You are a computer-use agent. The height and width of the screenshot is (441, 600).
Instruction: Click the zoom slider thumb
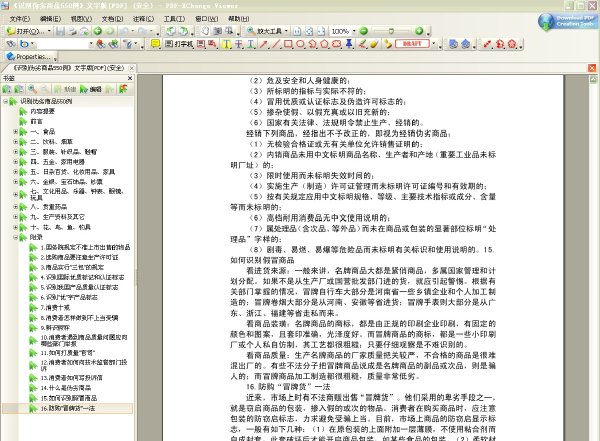[x=391, y=31]
